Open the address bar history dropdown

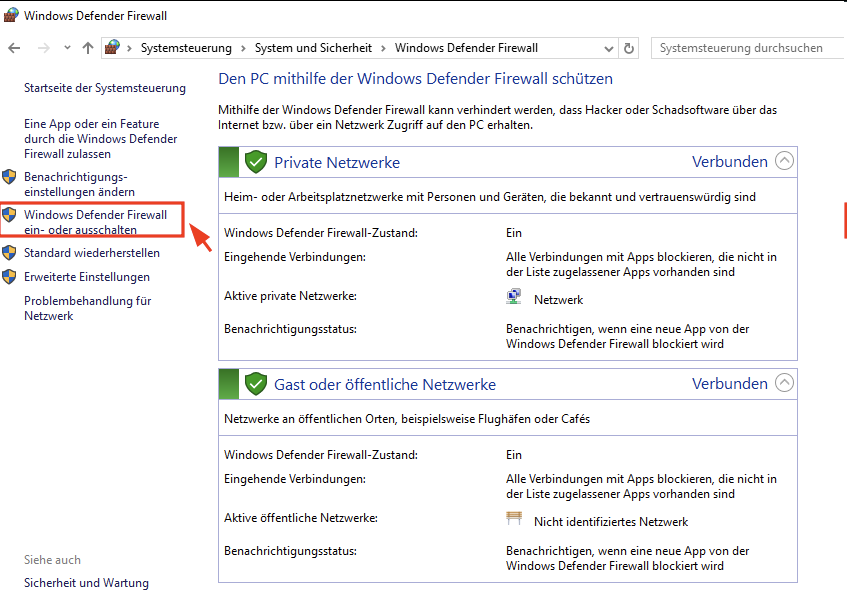(x=609, y=49)
